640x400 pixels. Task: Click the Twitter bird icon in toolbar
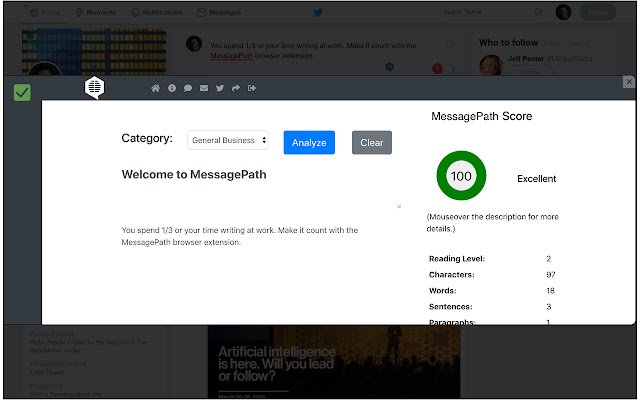tap(220, 88)
